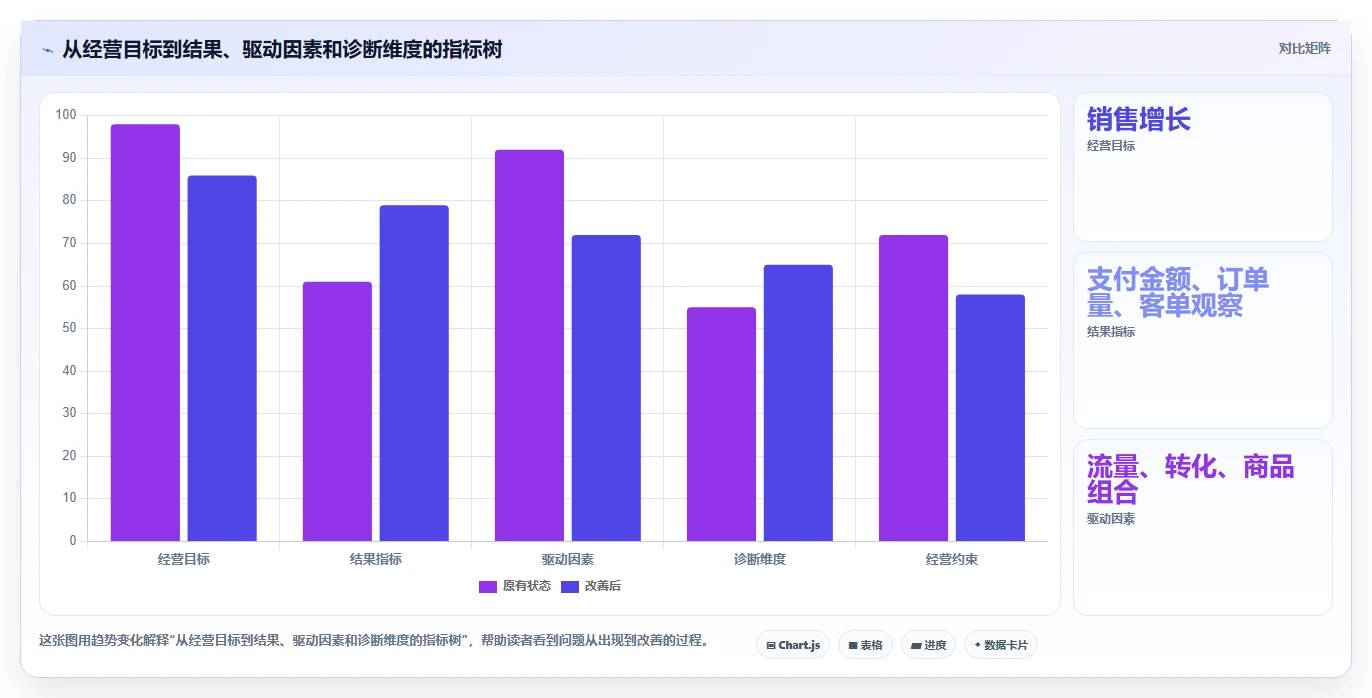Click the 对比矩阵 label in the header
The image size is (1372, 698).
pos(1305,48)
